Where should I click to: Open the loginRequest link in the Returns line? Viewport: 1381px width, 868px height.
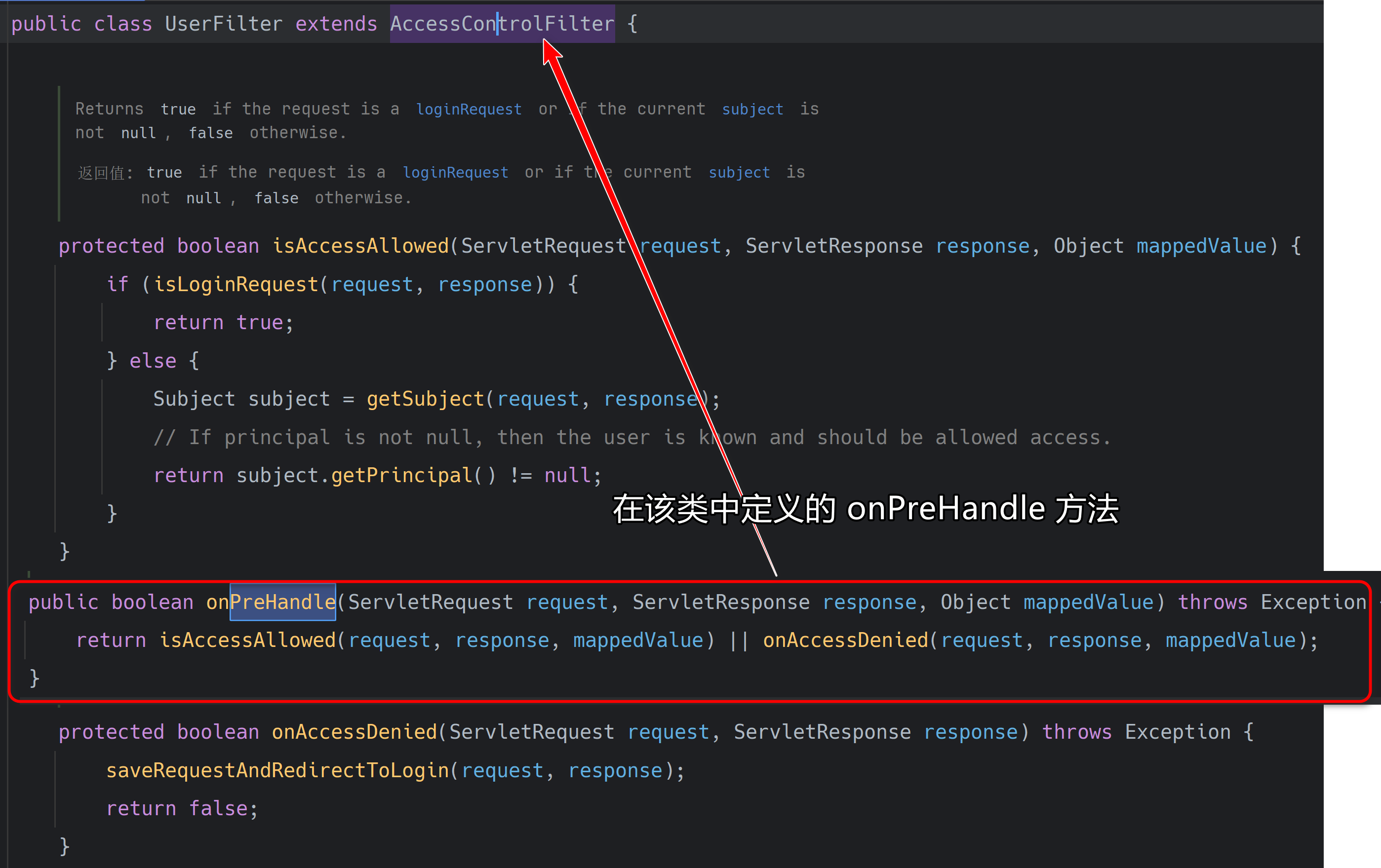(x=469, y=109)
